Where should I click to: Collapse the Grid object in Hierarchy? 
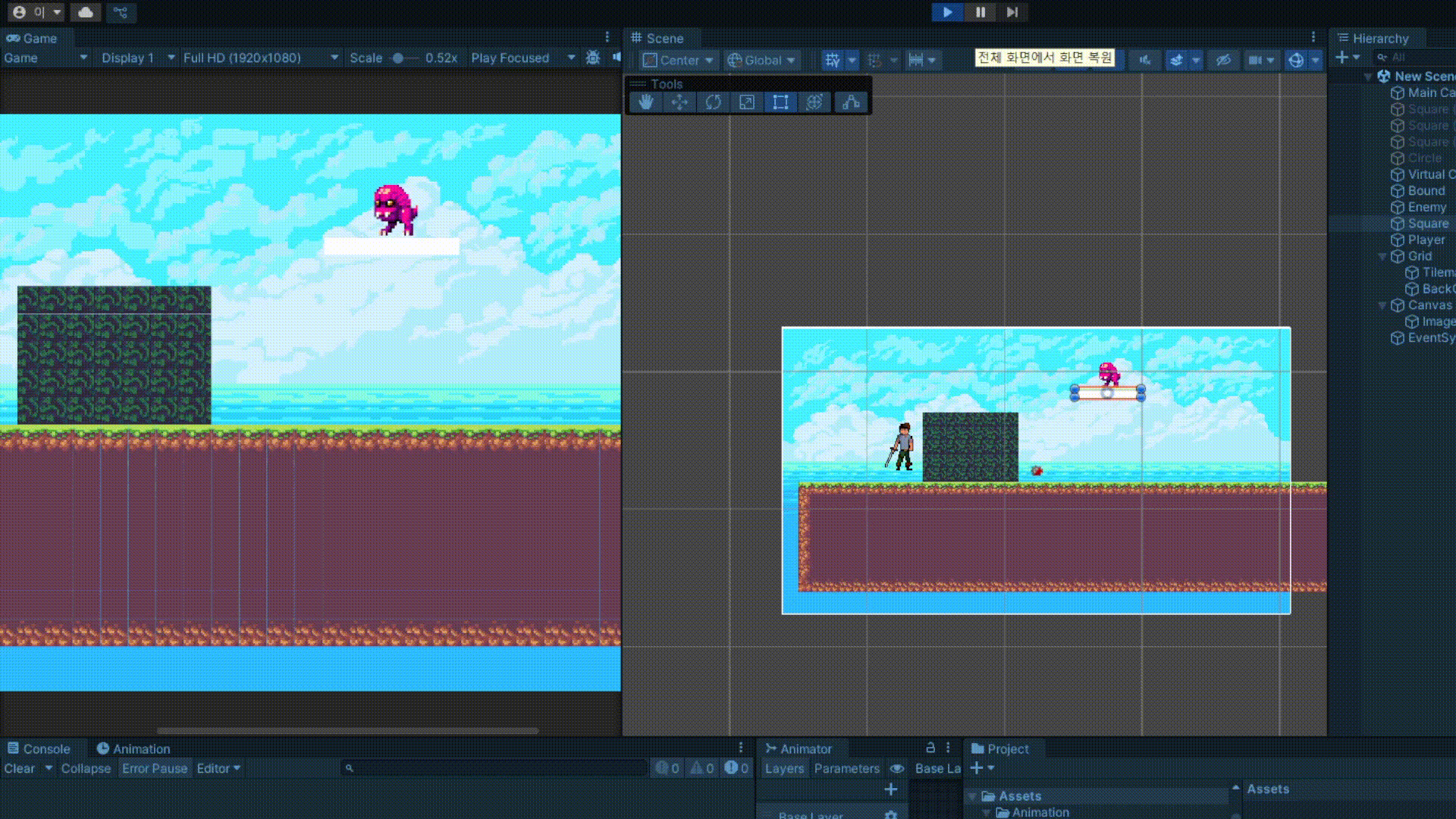pyautogui.click(x=1382, y=256)
